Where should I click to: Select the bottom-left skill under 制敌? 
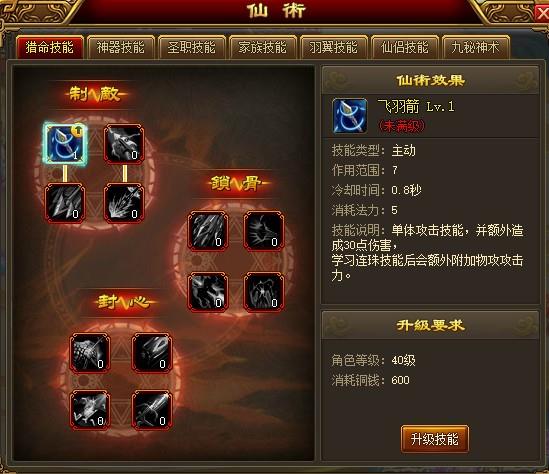tap(65, 203)
